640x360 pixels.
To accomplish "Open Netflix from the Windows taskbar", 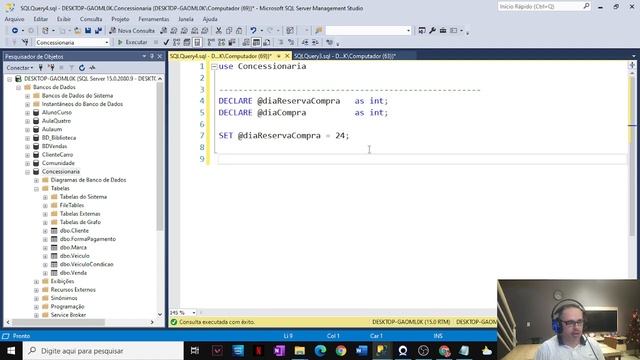I will point(258,351).
